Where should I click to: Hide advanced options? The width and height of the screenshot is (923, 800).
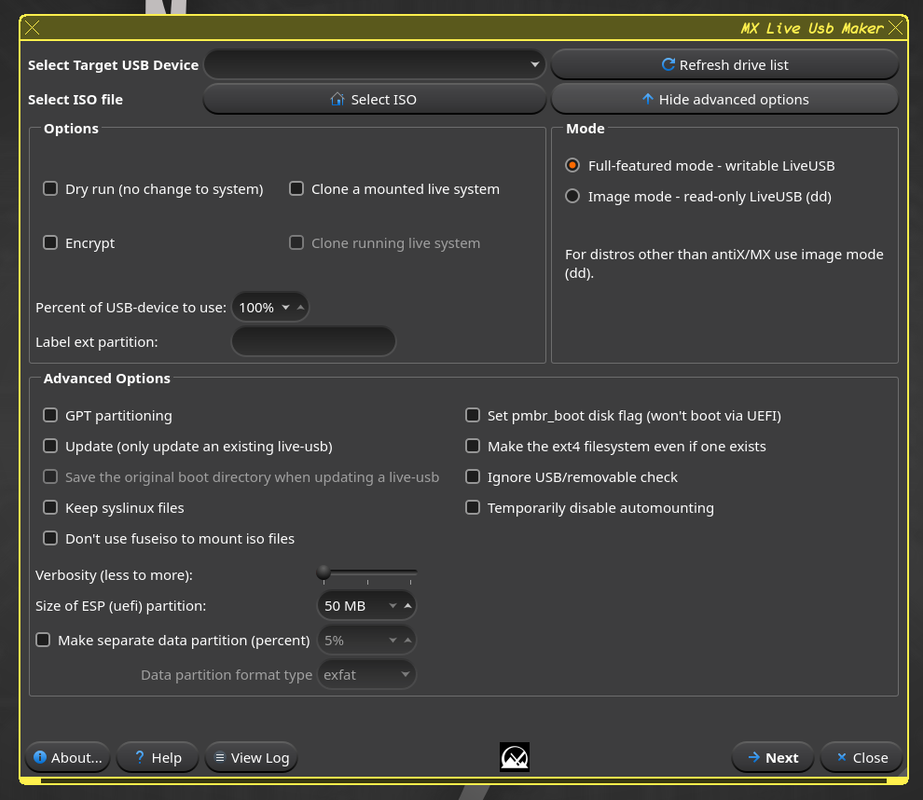coord(725,99)
